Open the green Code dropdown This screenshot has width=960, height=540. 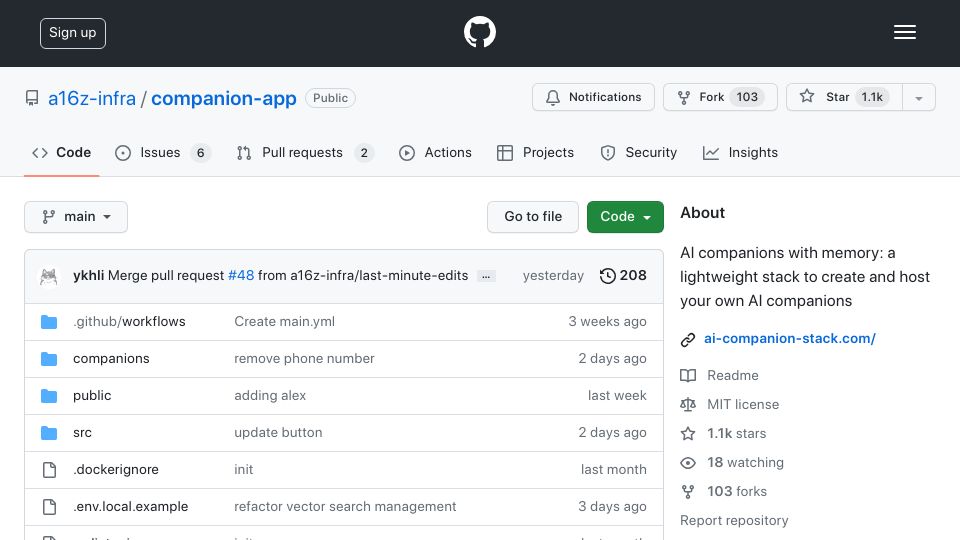pyautogui.click(x=625, y=217)
